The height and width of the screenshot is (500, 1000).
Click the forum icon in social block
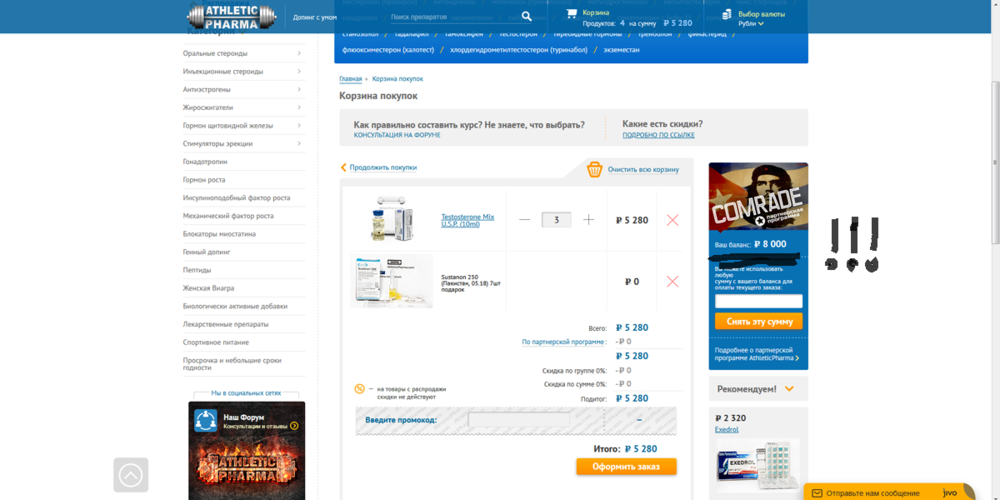(x=205, y=420)
